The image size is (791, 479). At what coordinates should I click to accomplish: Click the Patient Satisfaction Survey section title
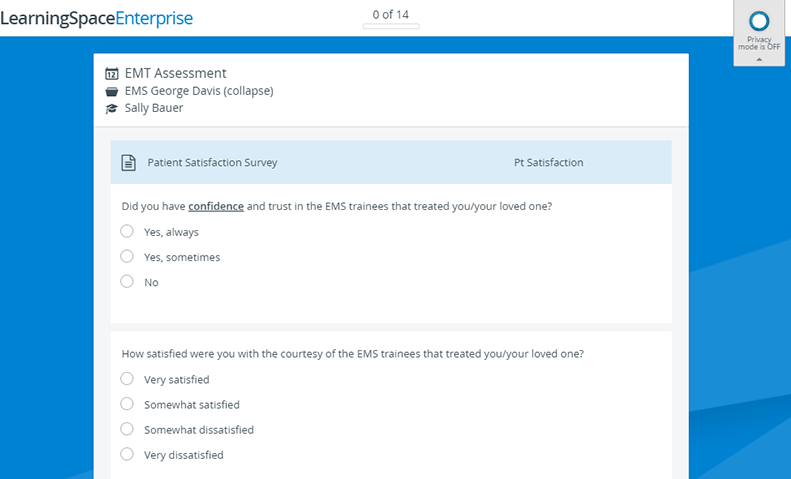(x=212, y=162)
